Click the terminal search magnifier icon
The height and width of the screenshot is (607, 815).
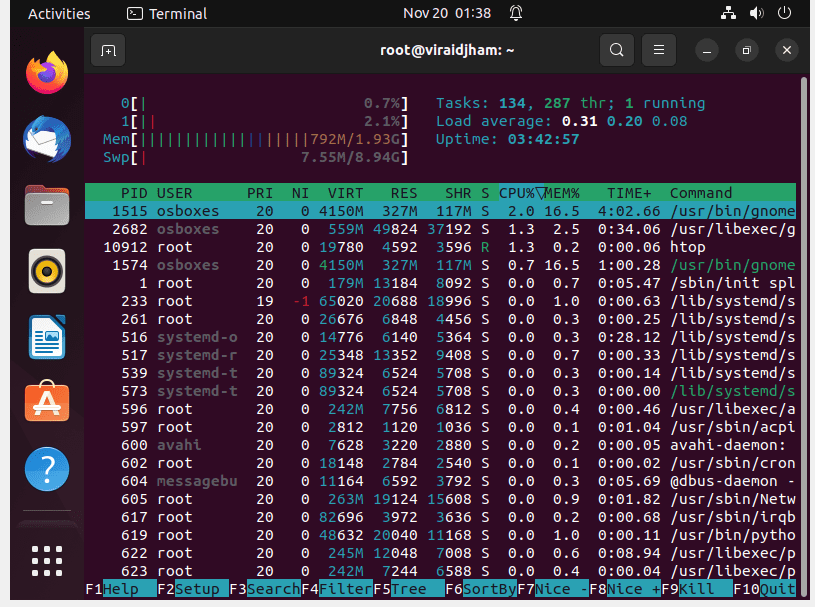pyautogui.click(x=616, y=50)
